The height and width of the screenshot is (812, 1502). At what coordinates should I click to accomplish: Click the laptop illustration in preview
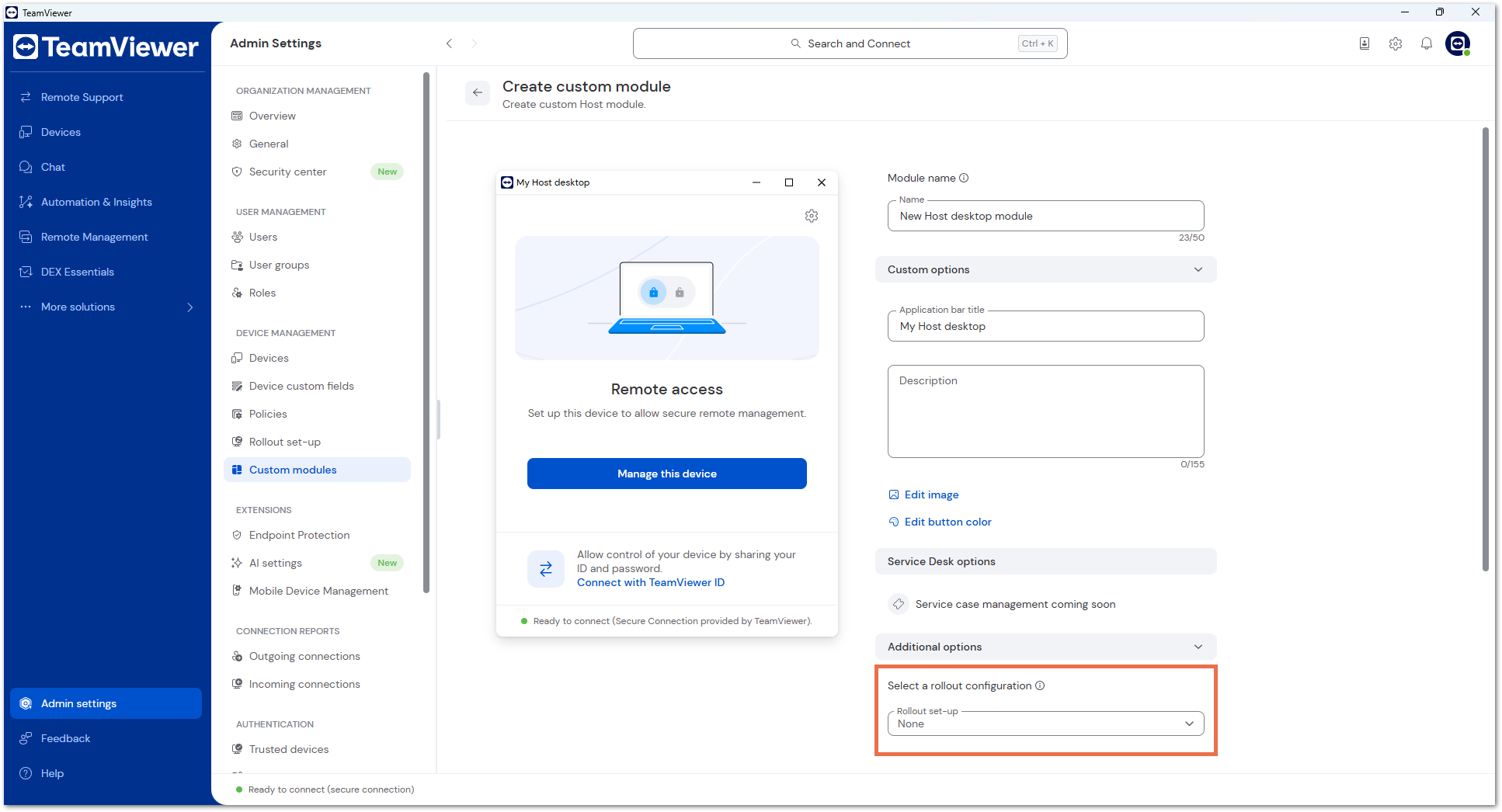pyautogui.click(x=666, y=298)
